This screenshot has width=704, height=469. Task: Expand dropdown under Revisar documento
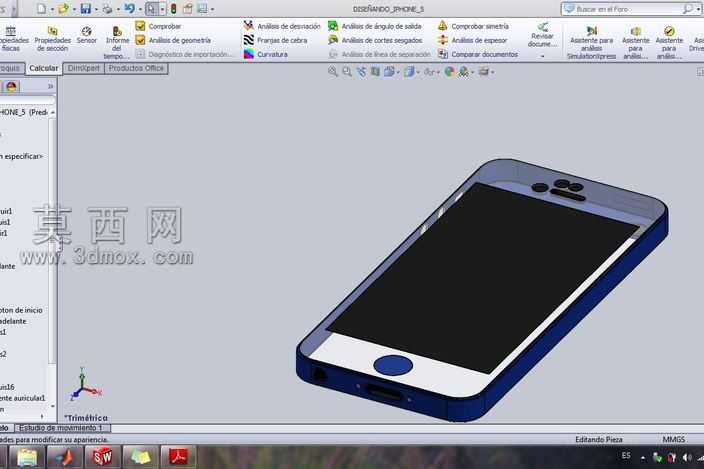point(542,56)
